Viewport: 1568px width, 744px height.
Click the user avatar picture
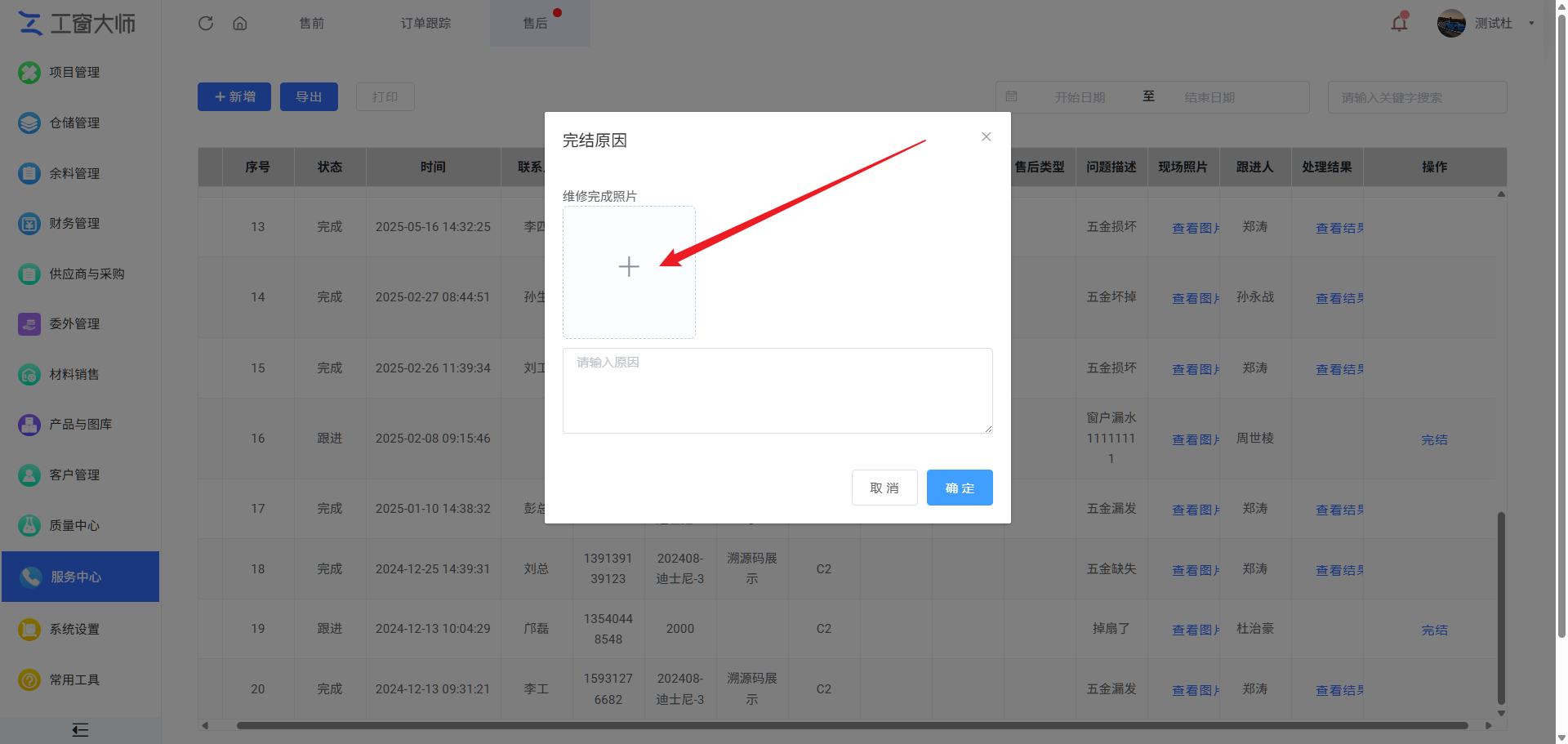1450,23
